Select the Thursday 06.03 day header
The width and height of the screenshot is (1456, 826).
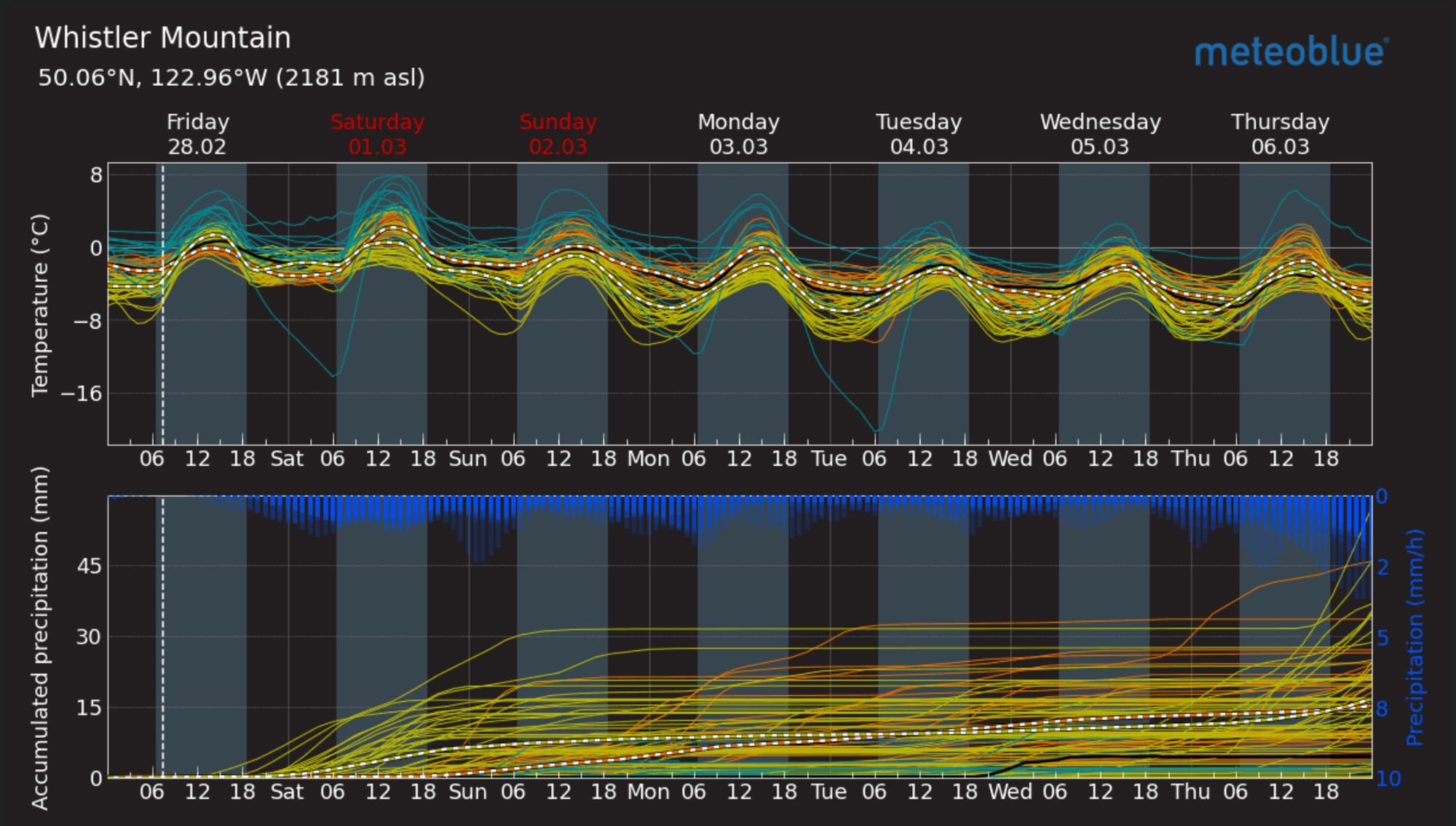pyautogui.click(x=1280, y=134)
